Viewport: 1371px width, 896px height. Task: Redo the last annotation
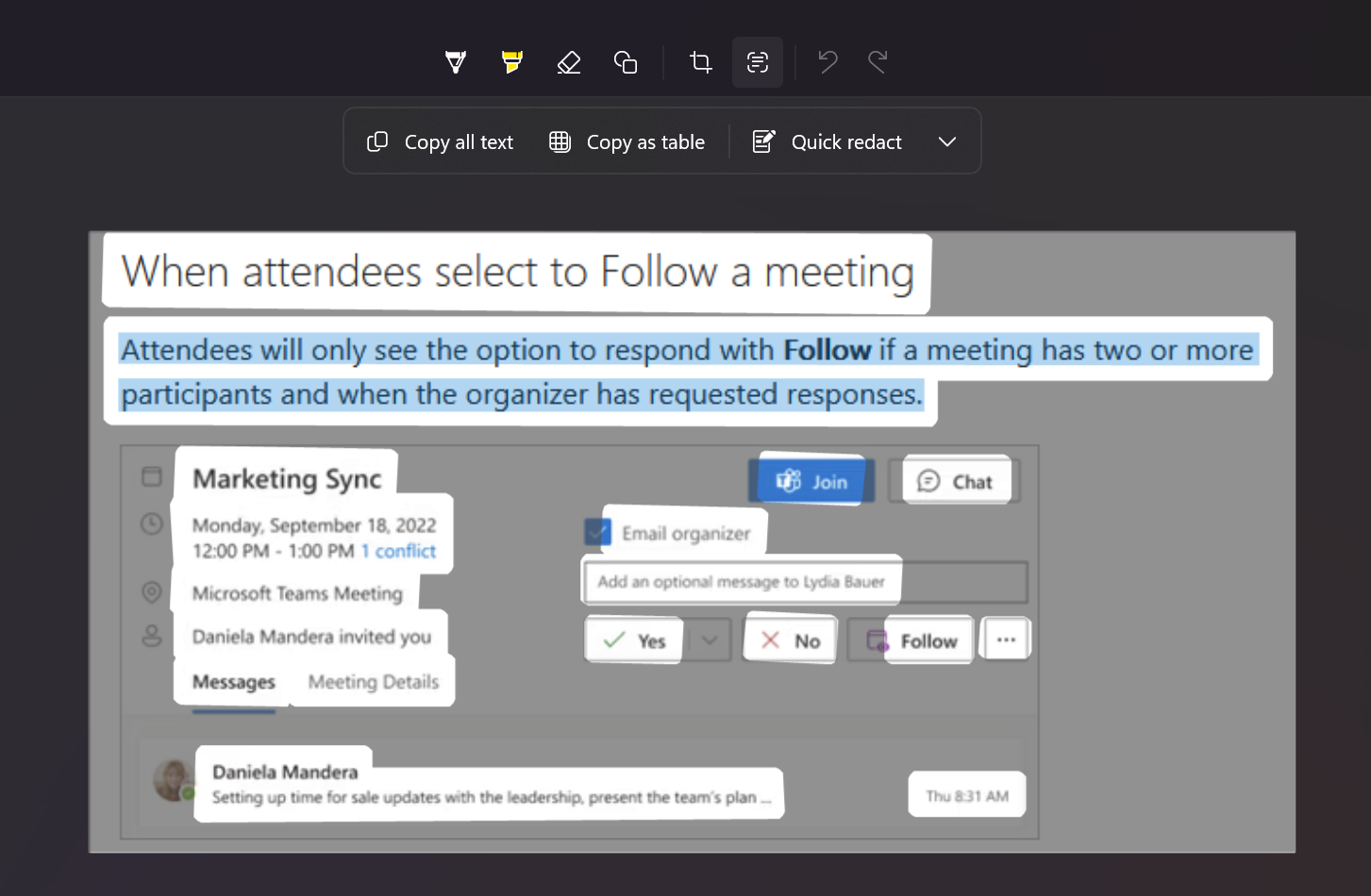pos(878,61)
